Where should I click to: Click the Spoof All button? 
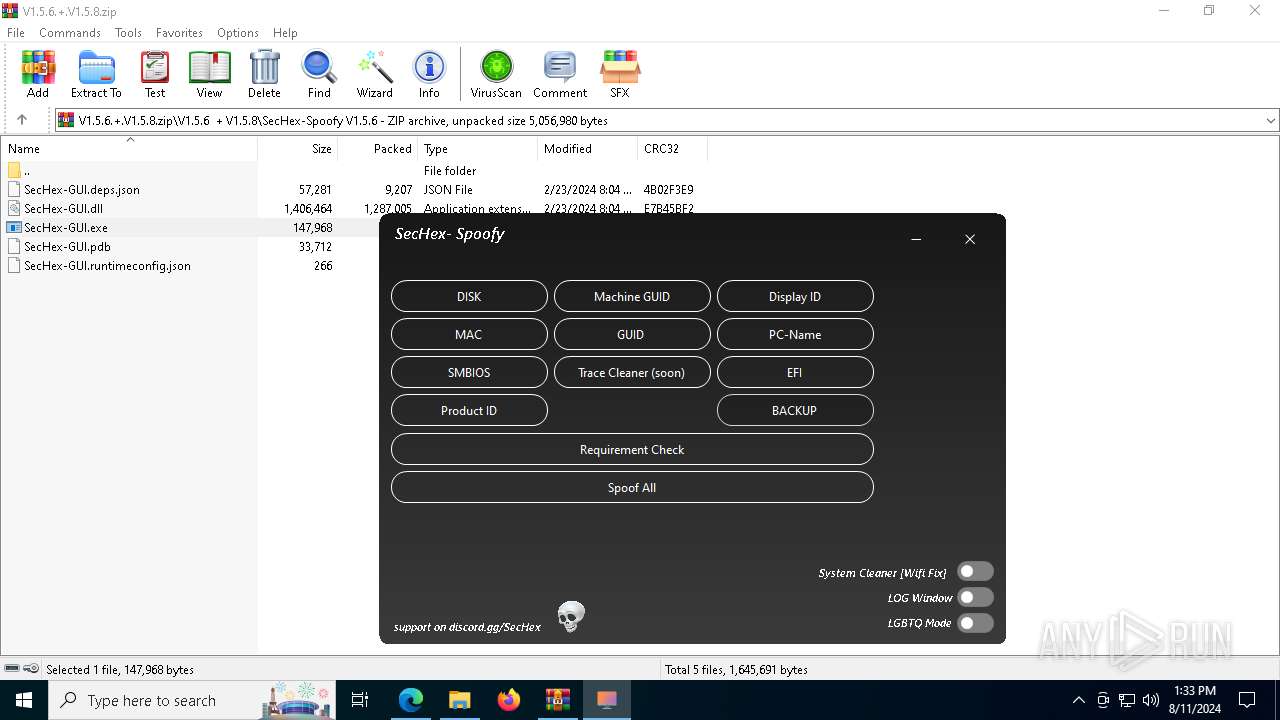click(632, 487)
